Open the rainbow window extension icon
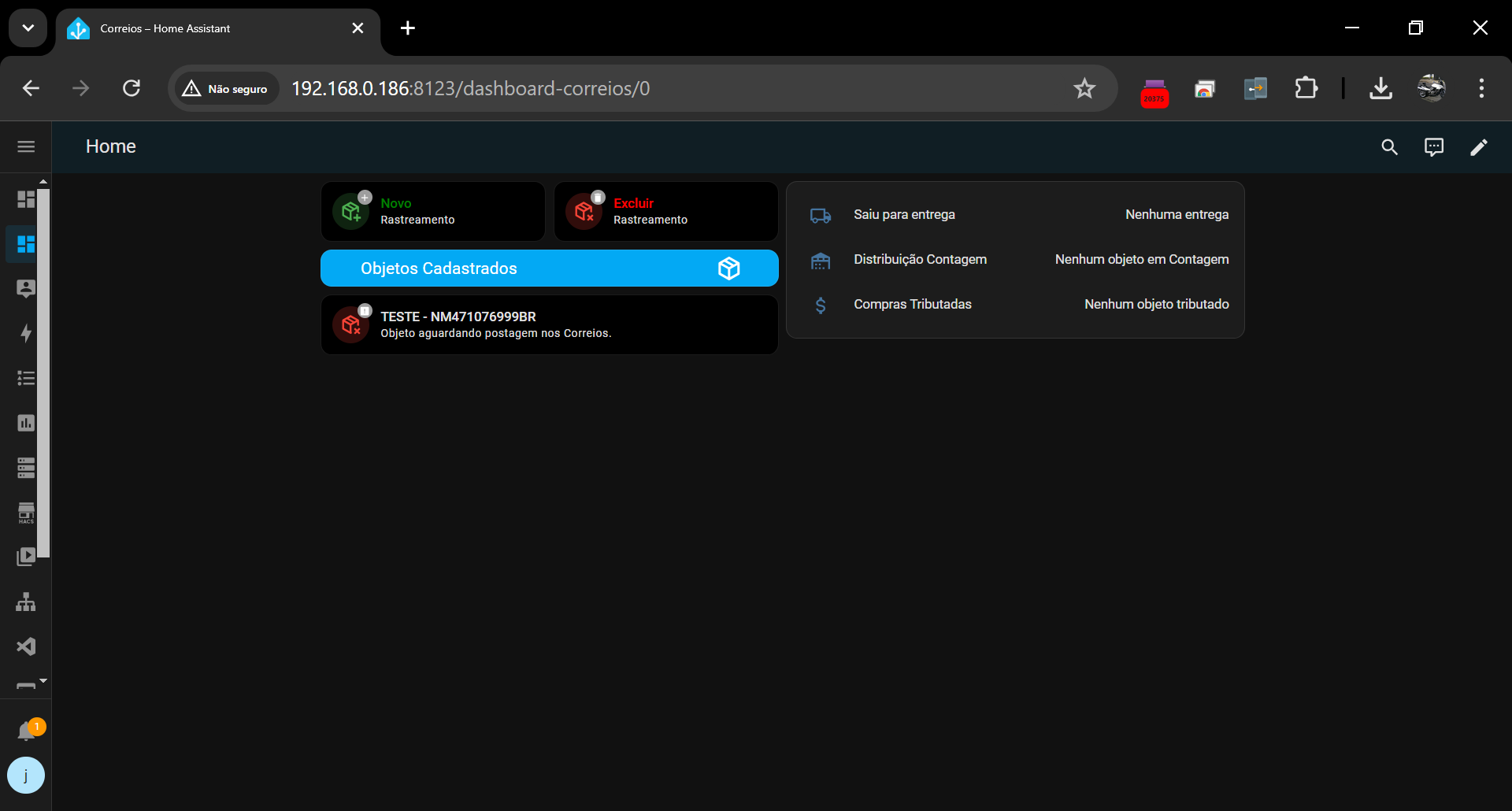This screenshot has height=811, width=1512. [x=1205, y=88]
